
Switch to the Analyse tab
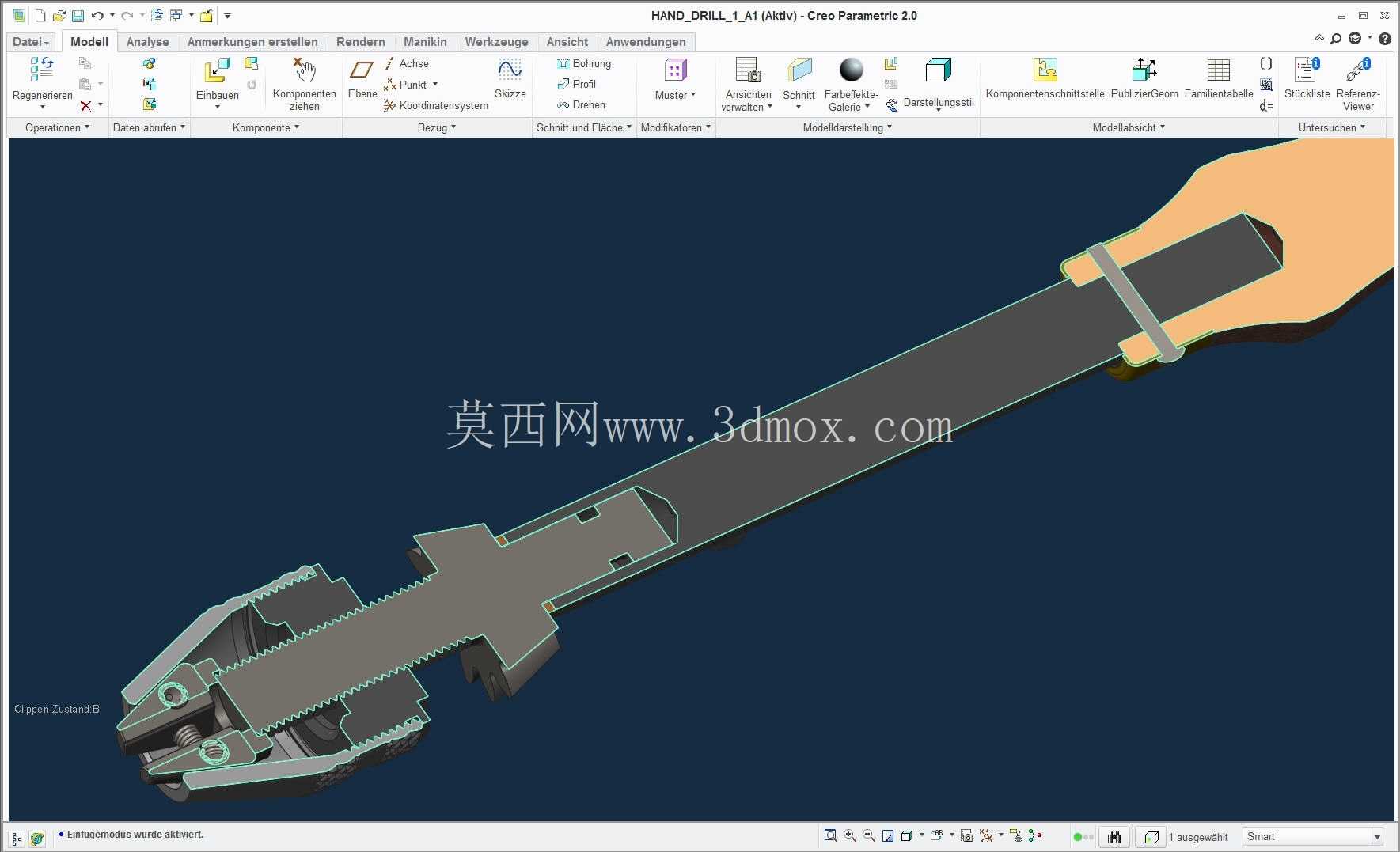[x=147, y=42]
